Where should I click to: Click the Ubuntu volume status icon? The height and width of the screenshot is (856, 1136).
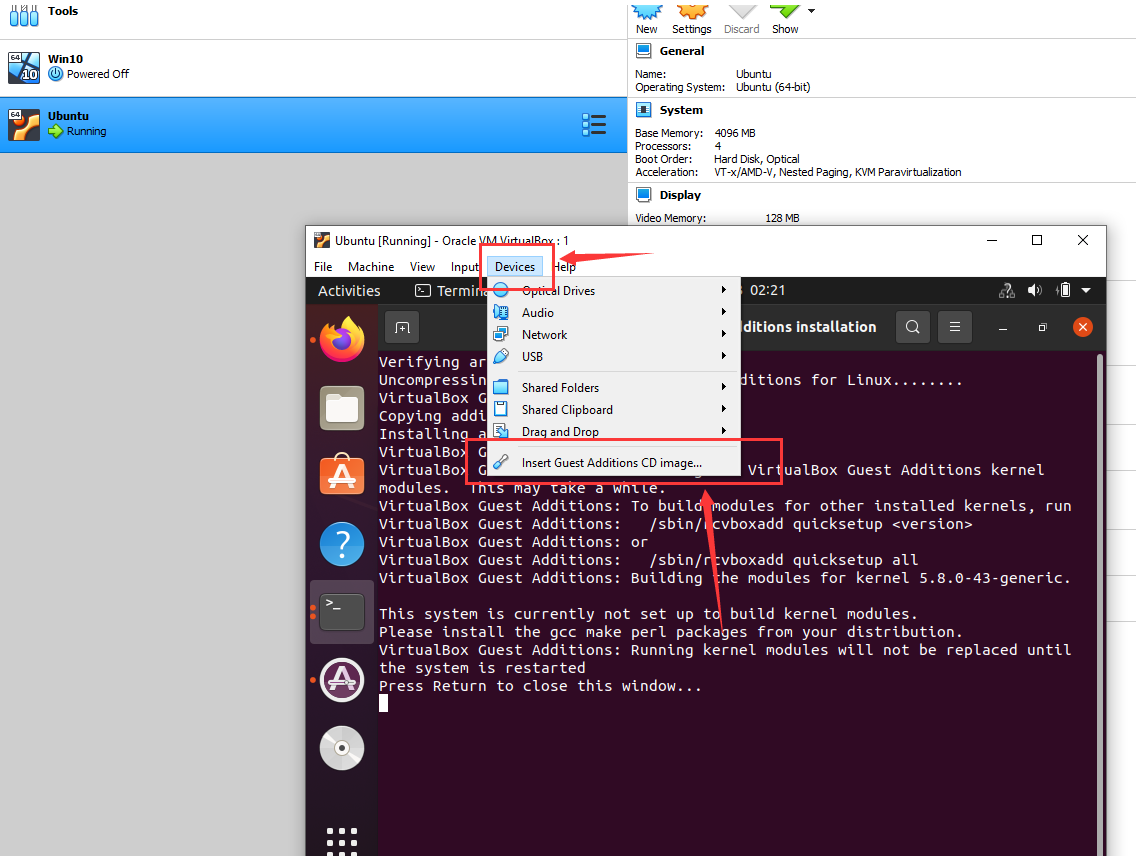(x=1035, y=290)
